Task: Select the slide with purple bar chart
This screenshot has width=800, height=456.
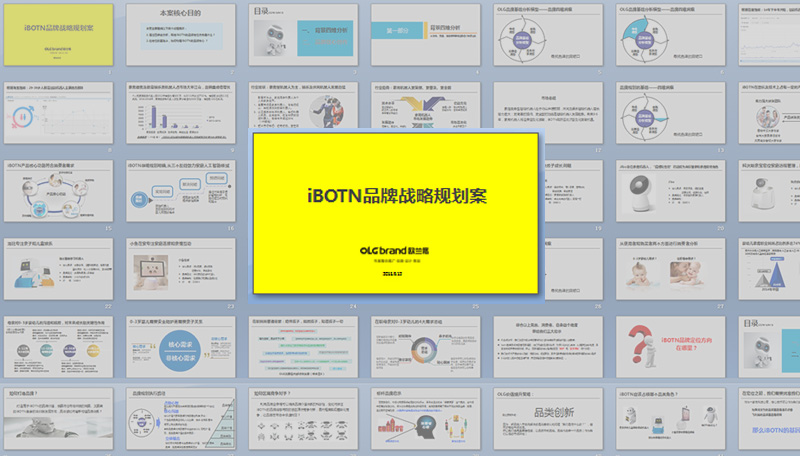Action: point(181,113)
